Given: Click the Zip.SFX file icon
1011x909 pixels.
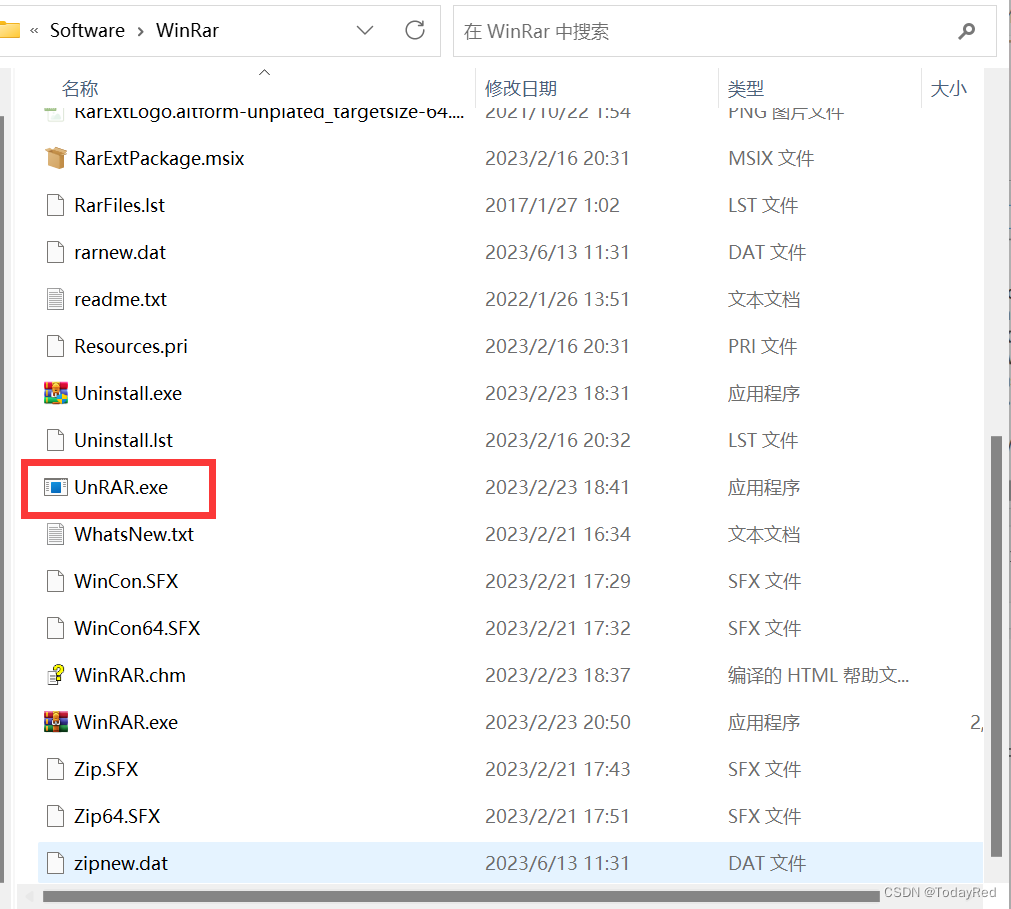Looking at the screenshot, I should tap(56, 769).
